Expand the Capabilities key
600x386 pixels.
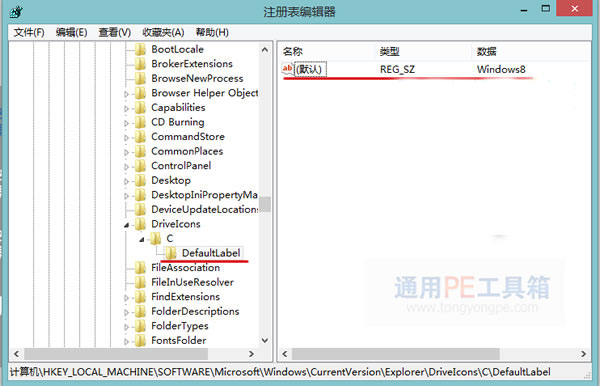click(x=126, y=108)
